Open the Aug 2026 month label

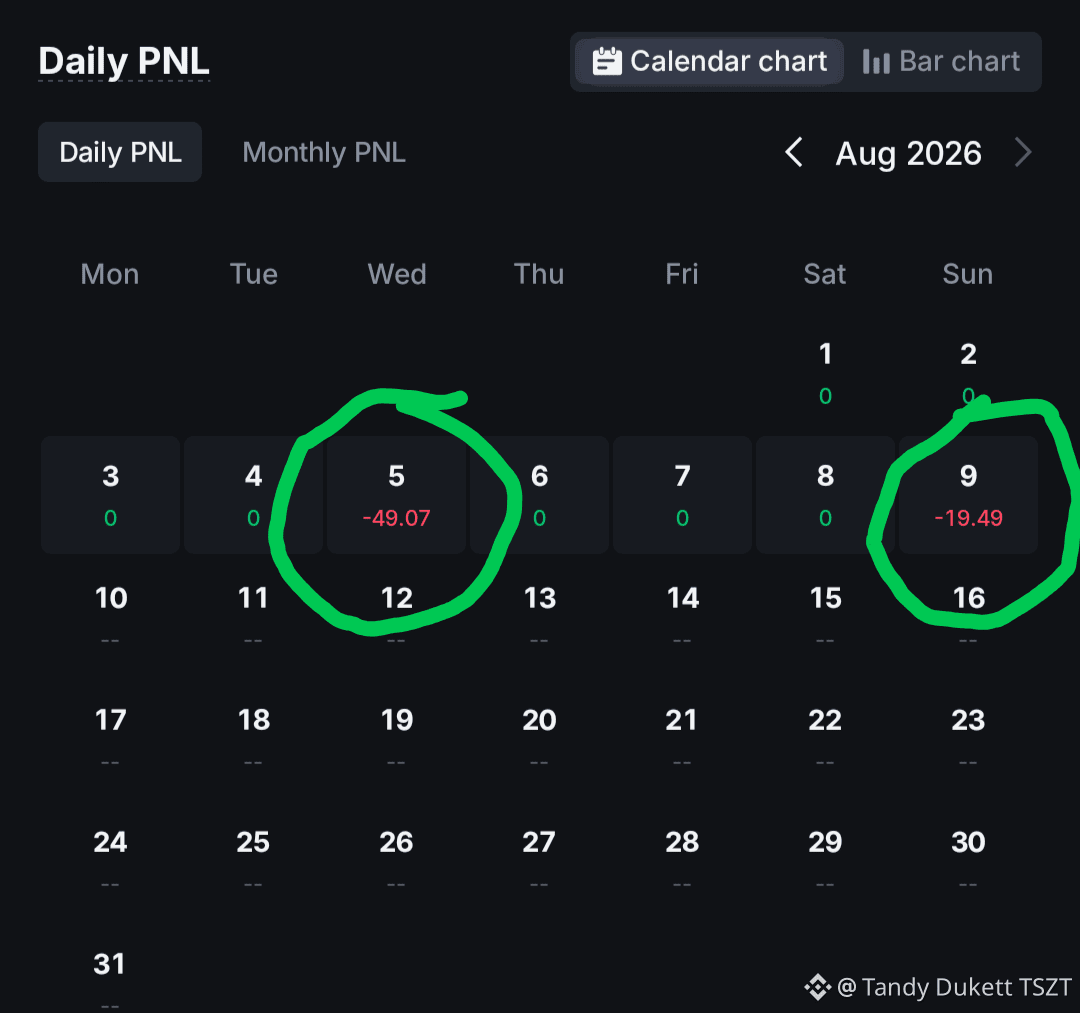(908, 153)
